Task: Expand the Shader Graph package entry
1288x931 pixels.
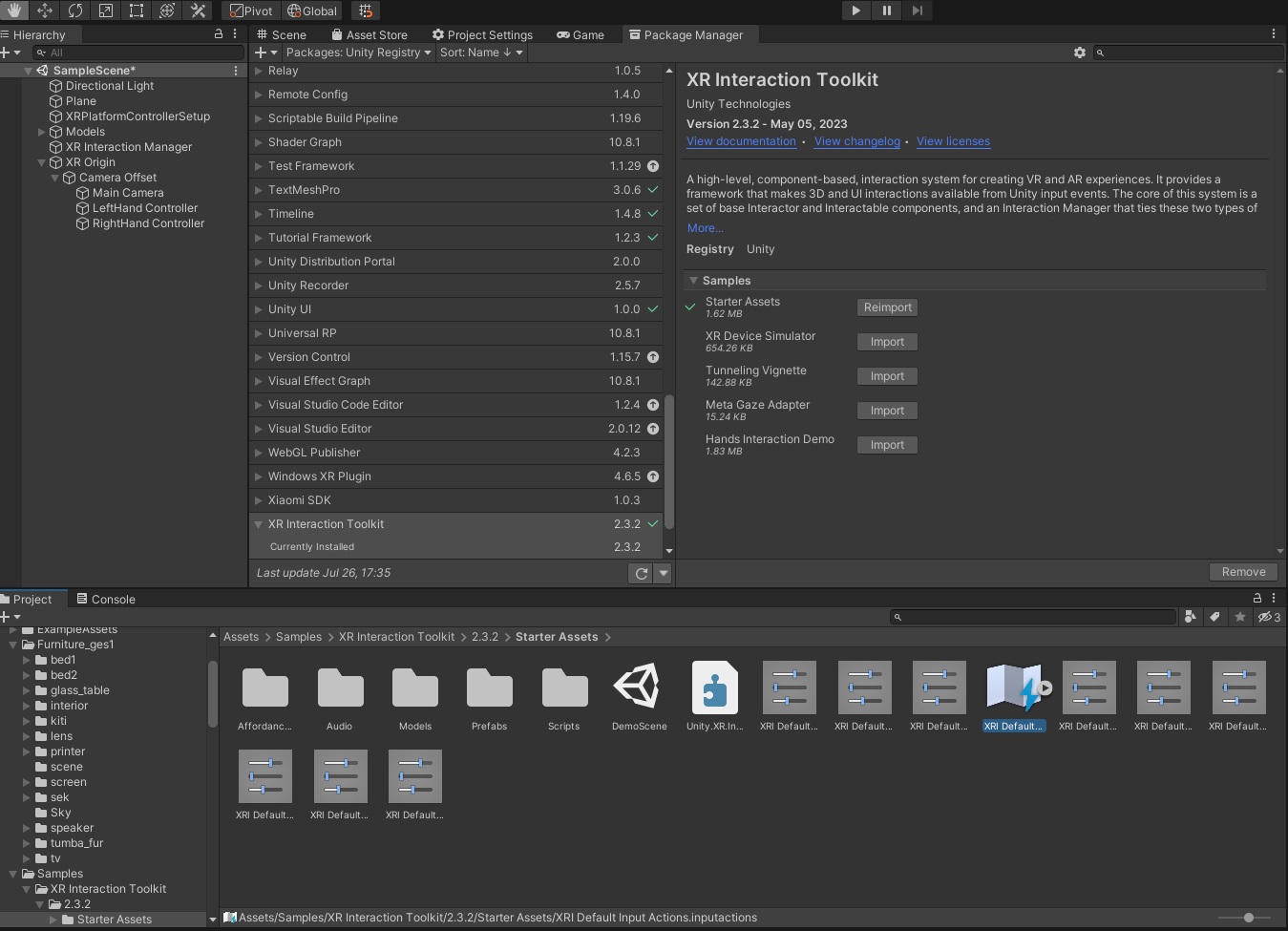Action: (x=258, y=142)
